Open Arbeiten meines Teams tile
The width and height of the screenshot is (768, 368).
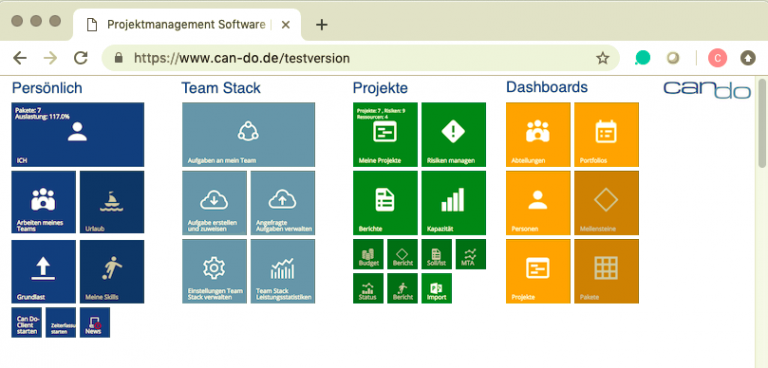click(x=44, y=202)
